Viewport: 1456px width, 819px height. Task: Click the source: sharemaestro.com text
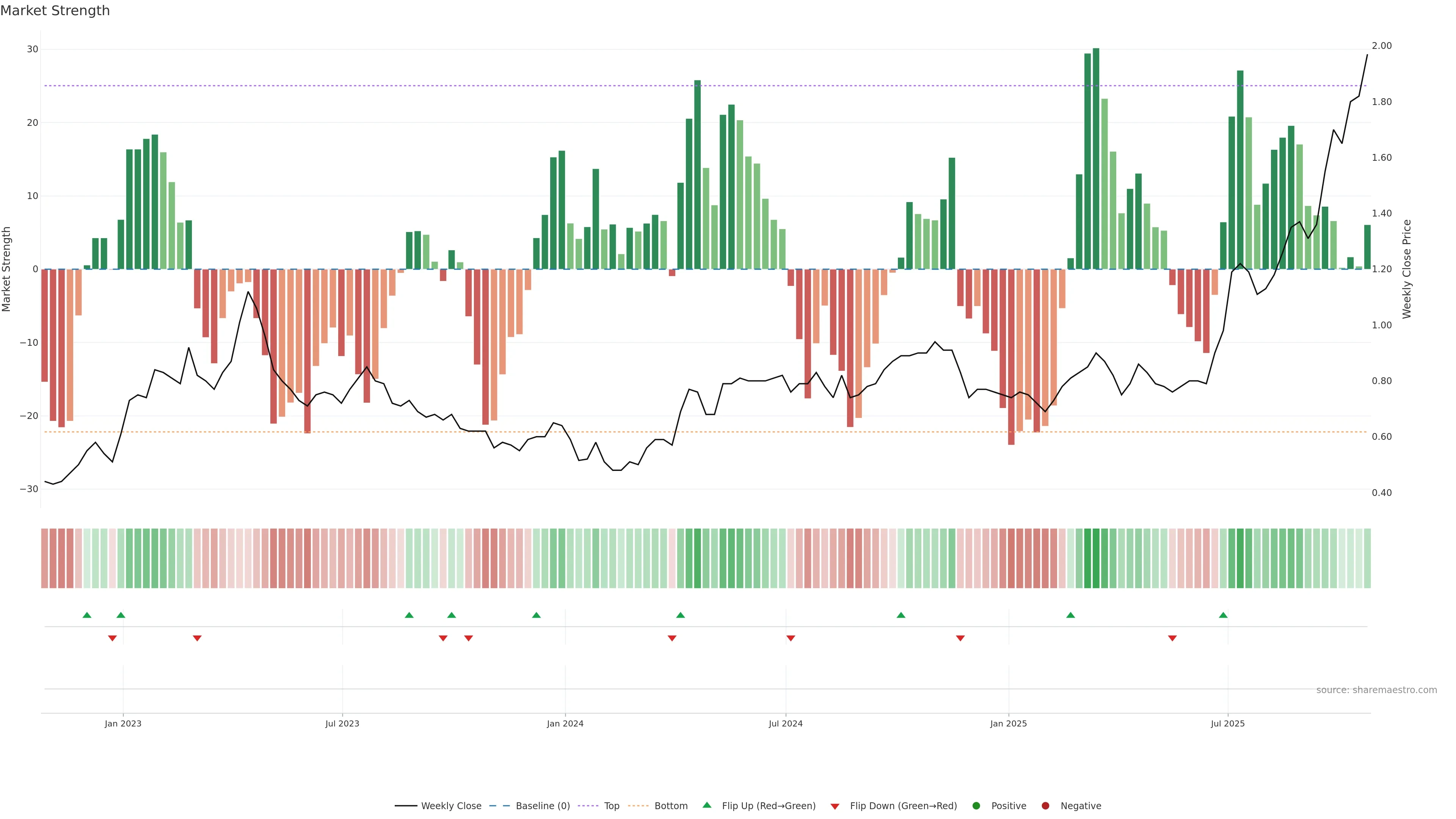click(1376, 690)
